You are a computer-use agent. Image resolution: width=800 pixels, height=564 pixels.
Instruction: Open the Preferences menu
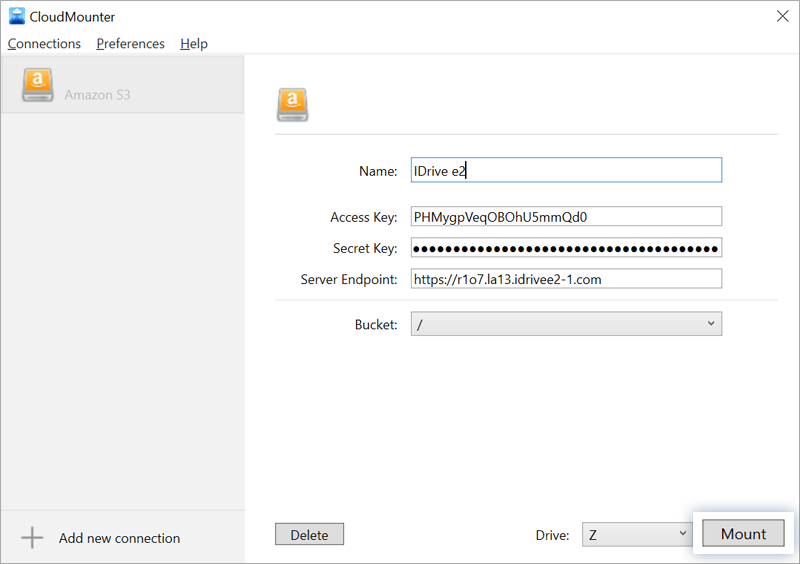pyautogui.click(x=131, y=44)
